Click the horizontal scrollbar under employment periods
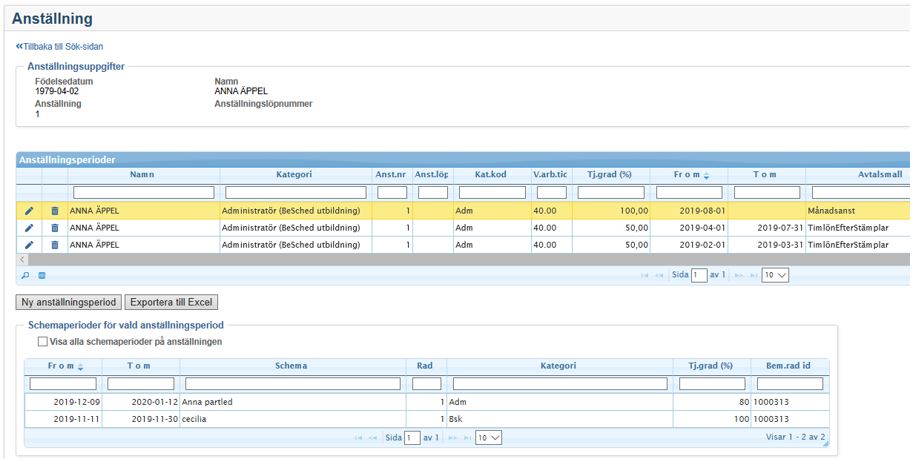This screenshot has width=920, height=461. pyautogui.click(x=400, y=259)
